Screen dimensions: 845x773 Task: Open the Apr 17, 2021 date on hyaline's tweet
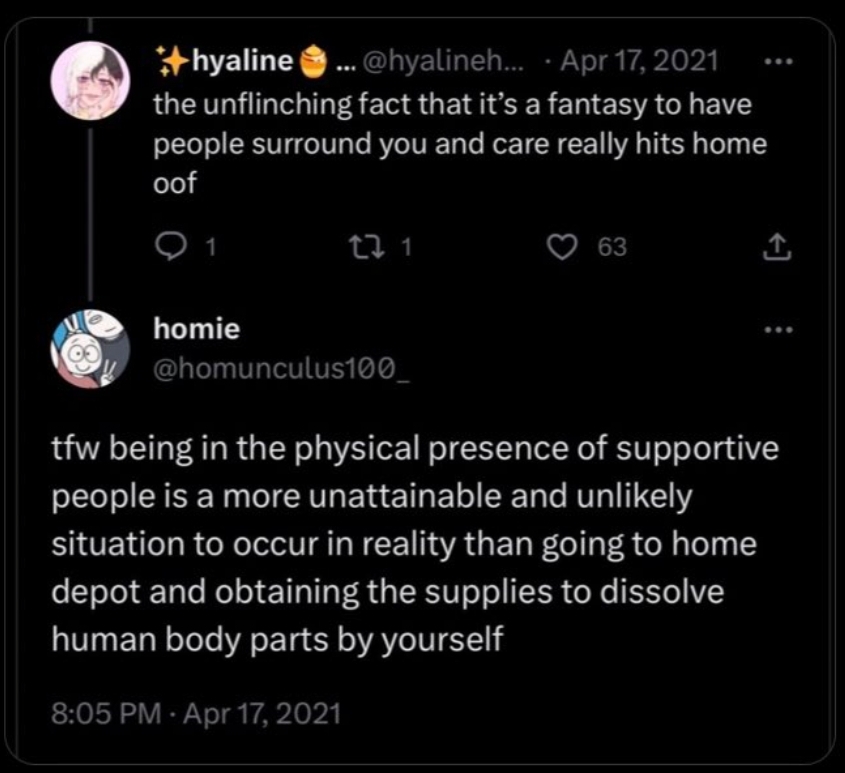click(638, 63)
